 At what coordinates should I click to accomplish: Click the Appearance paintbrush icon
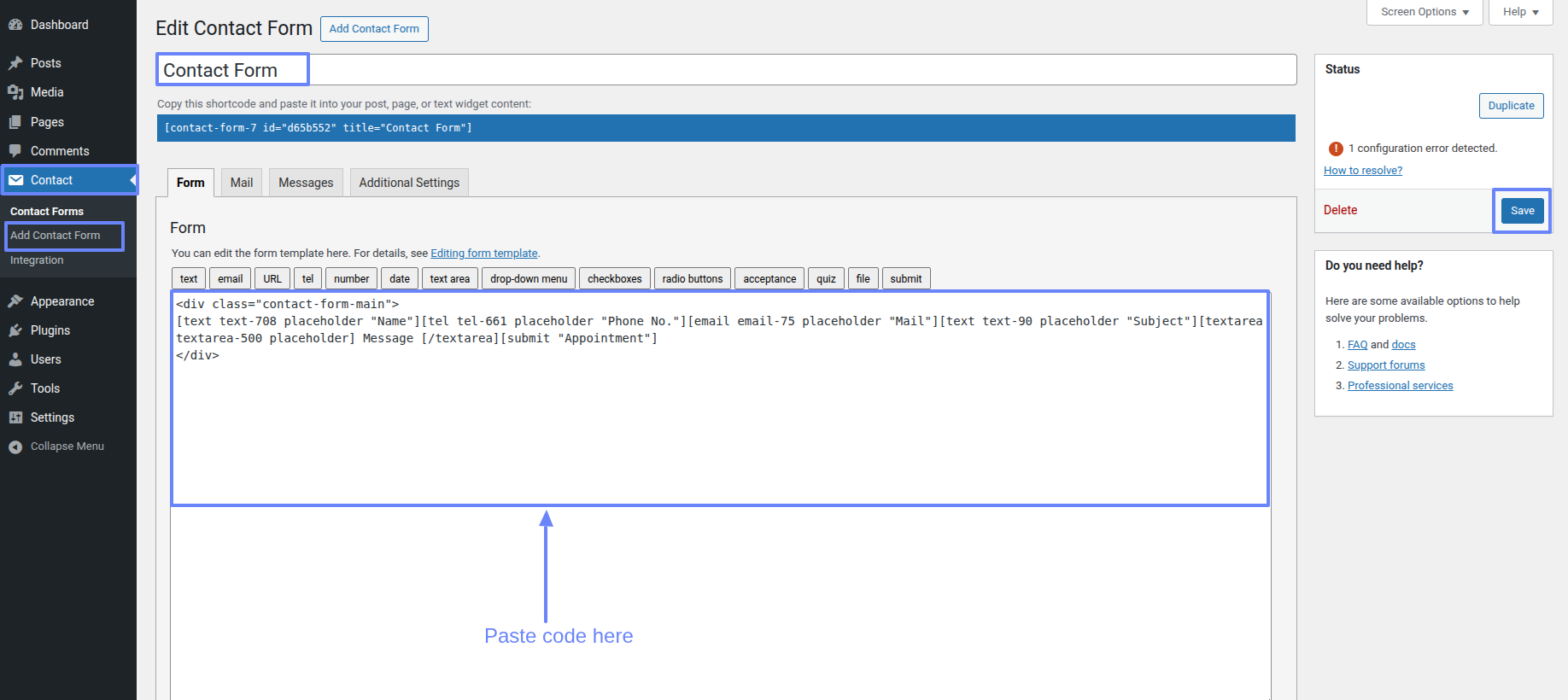coord(15,301)
